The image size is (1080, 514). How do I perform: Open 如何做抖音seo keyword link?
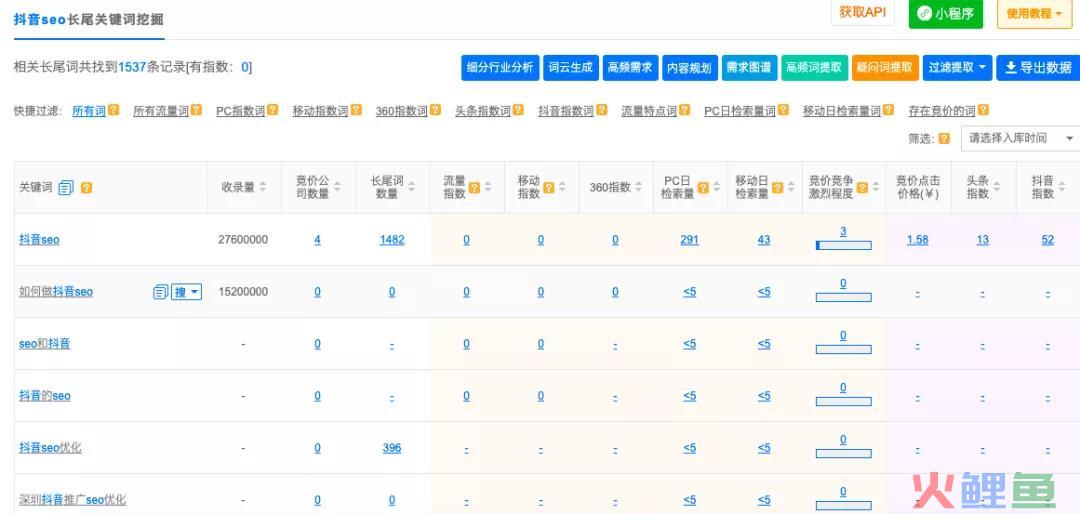click(x=56, y=292)
